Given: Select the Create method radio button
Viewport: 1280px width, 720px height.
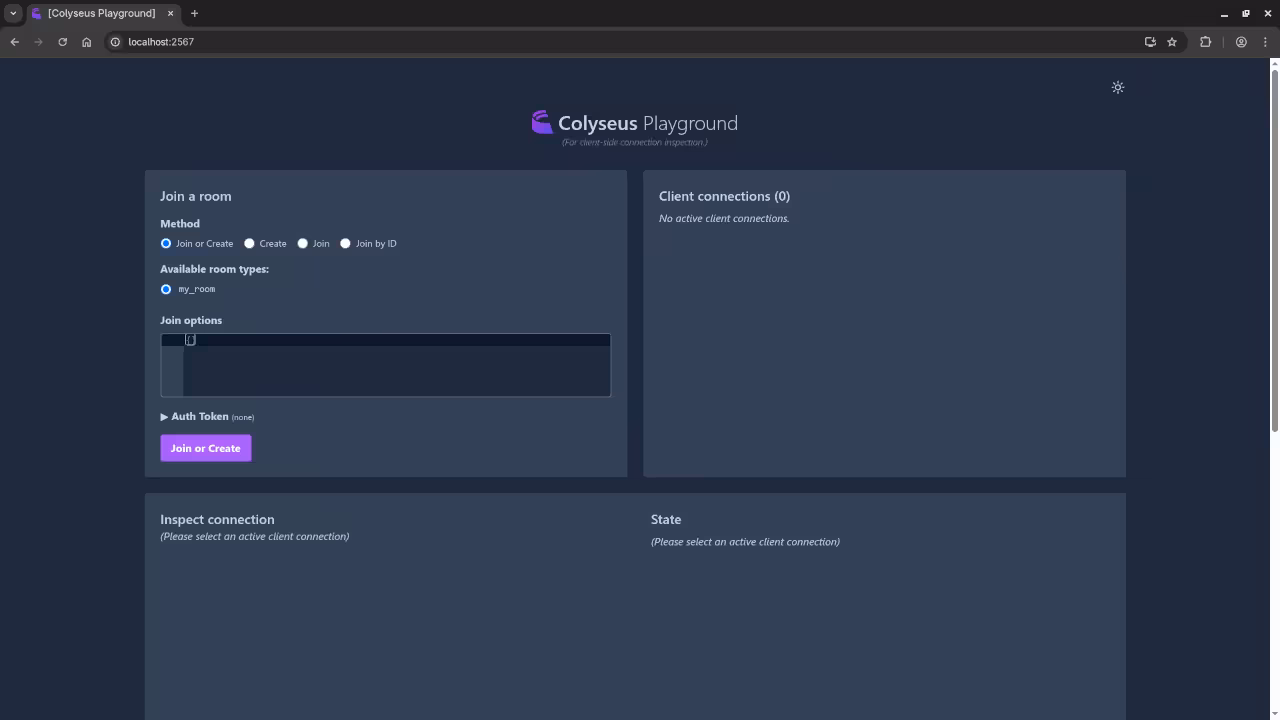Looking at the screenshot, I should [249, 243].
